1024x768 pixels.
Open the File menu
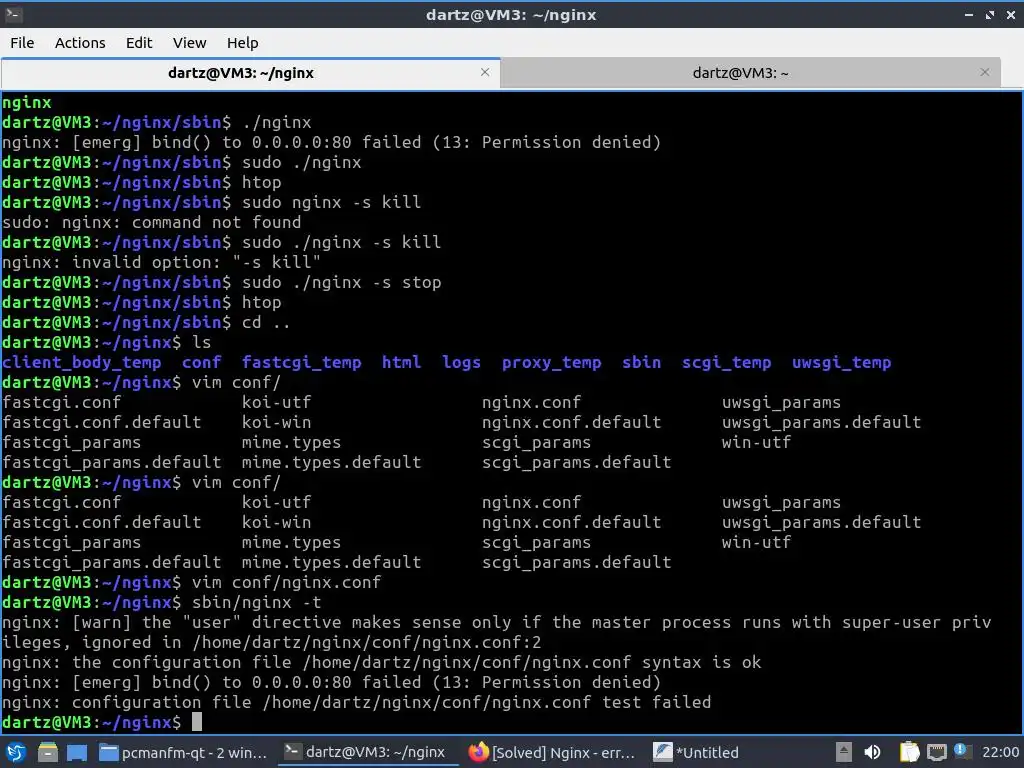tap(22, 43)
